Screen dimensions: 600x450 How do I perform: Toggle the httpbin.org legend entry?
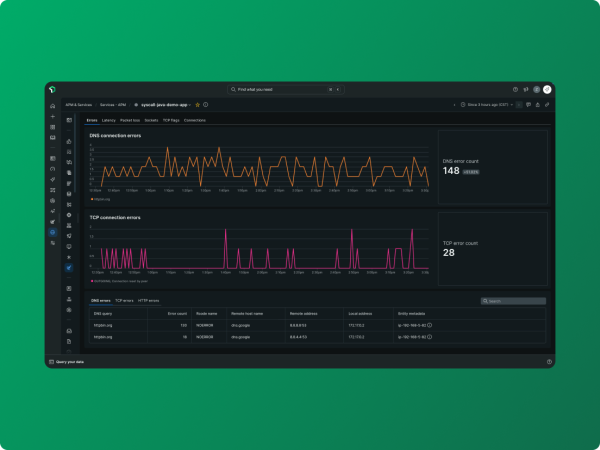[101, 199]
